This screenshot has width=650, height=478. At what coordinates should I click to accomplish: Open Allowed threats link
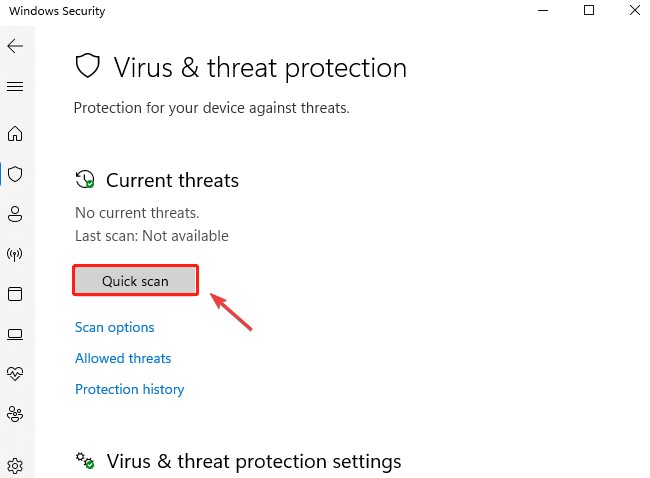coord(123,358)
